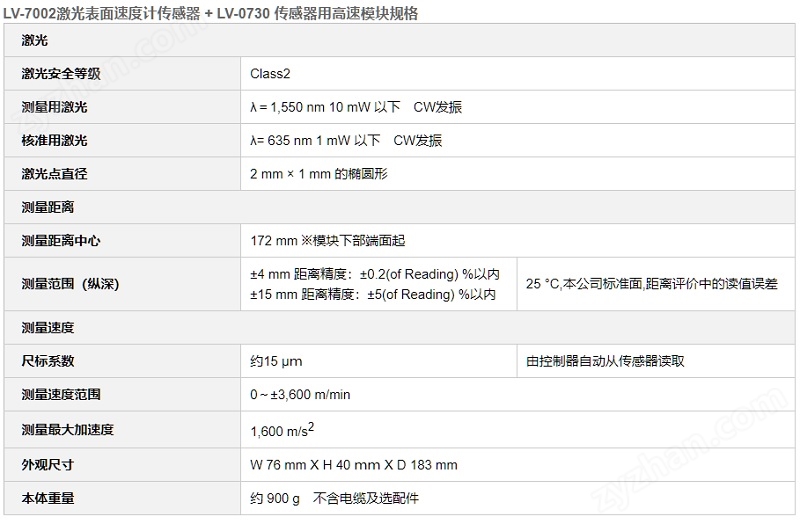The image size is (800, 524).
Task: Click the 测量距离 section header
Action: pos(399,207)
